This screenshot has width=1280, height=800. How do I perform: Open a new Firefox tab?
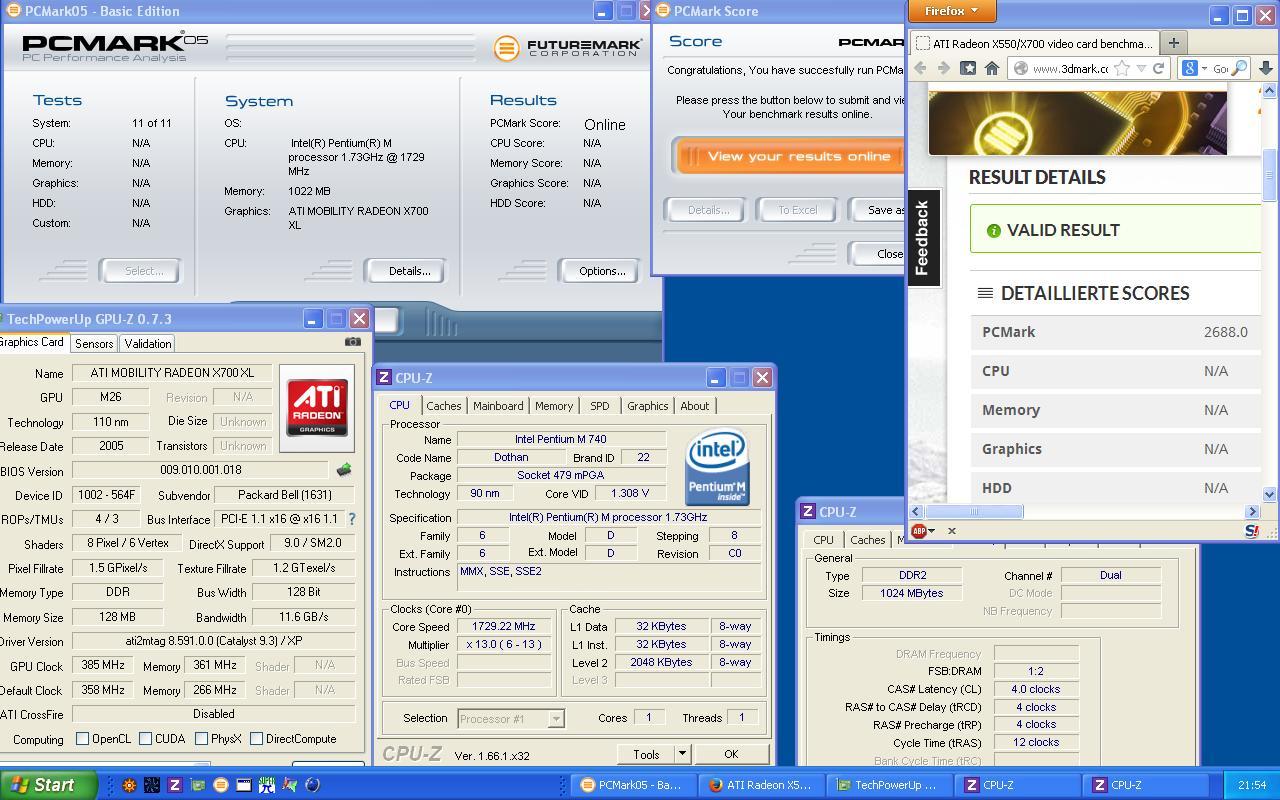click(x=1173, y=43)
